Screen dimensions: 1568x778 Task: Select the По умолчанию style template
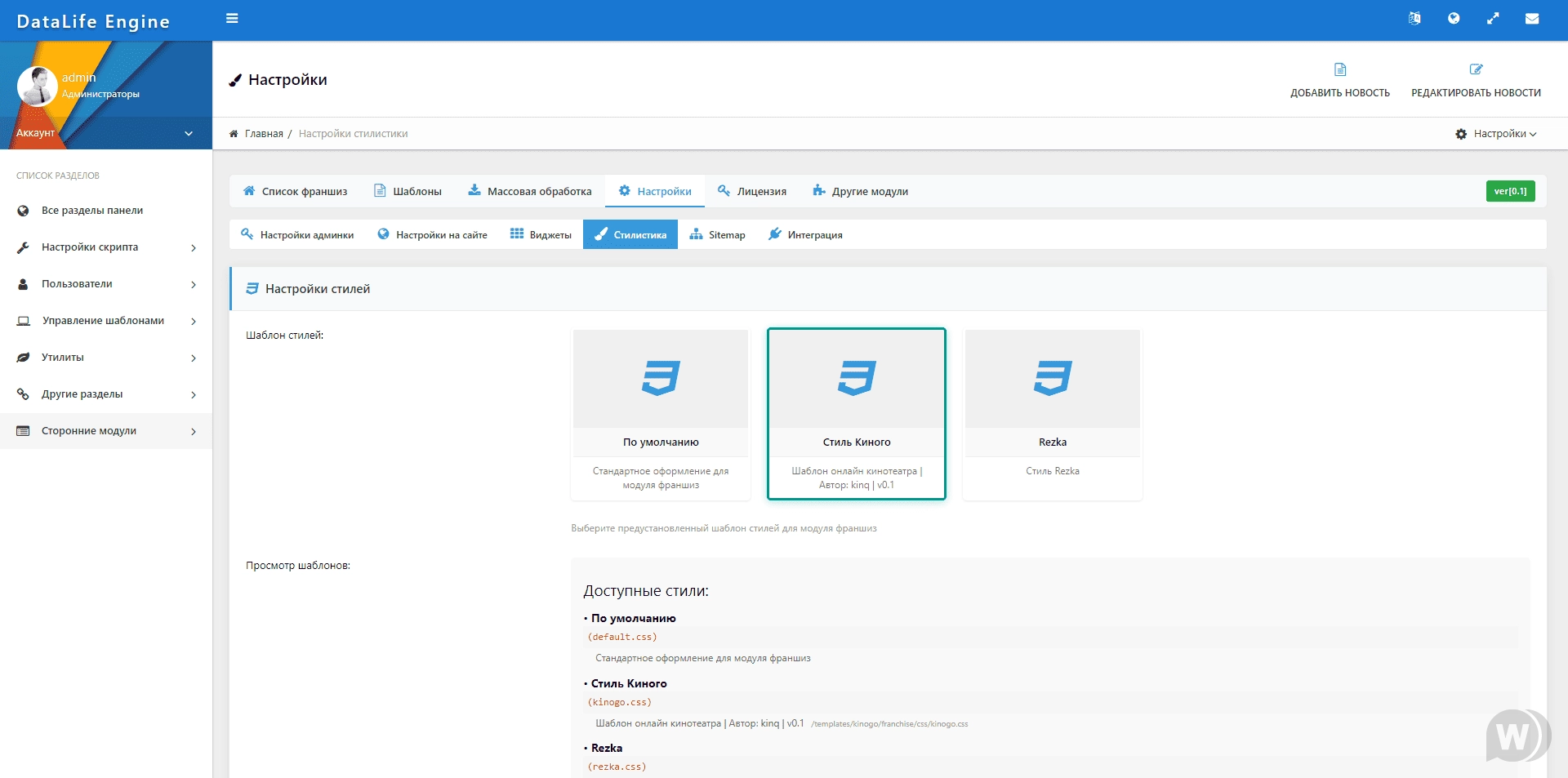tap(661, 414)
